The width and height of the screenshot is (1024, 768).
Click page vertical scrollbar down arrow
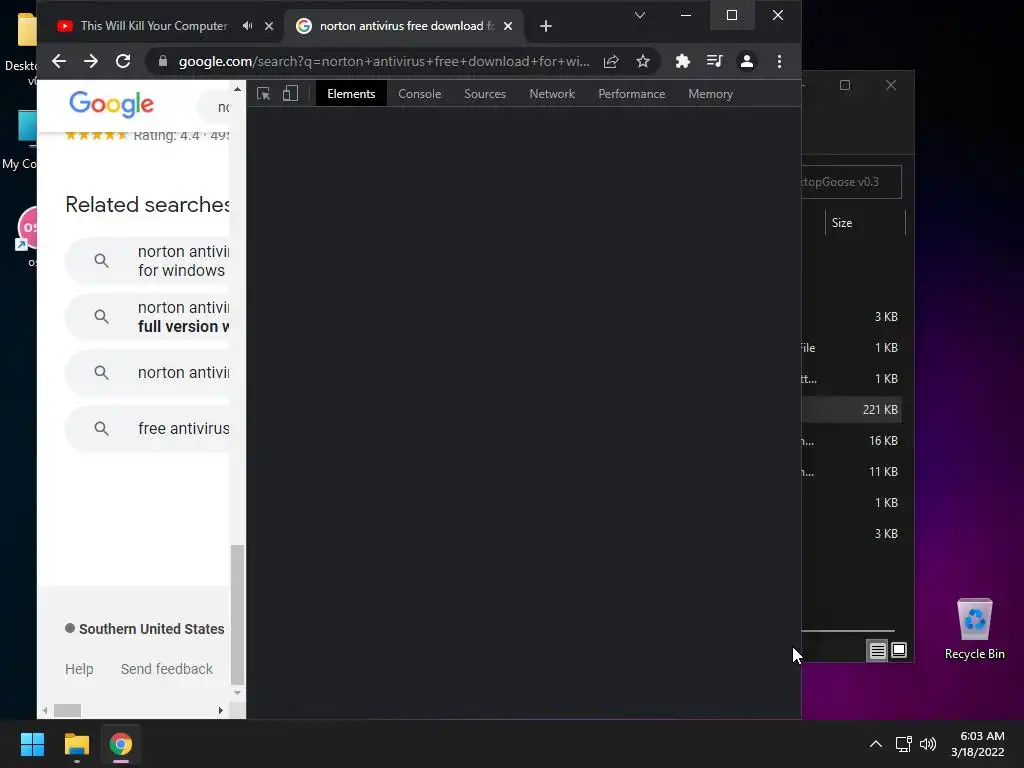(x=237, y=692)
